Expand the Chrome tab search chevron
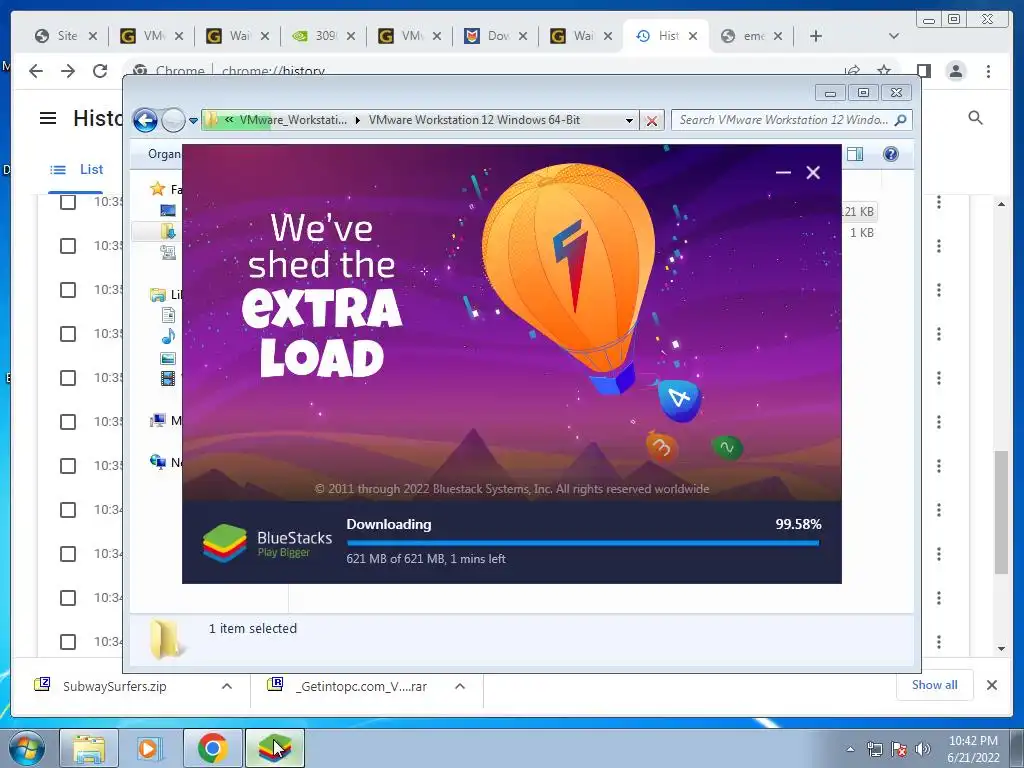1024x768 pixels. (894, 36)
